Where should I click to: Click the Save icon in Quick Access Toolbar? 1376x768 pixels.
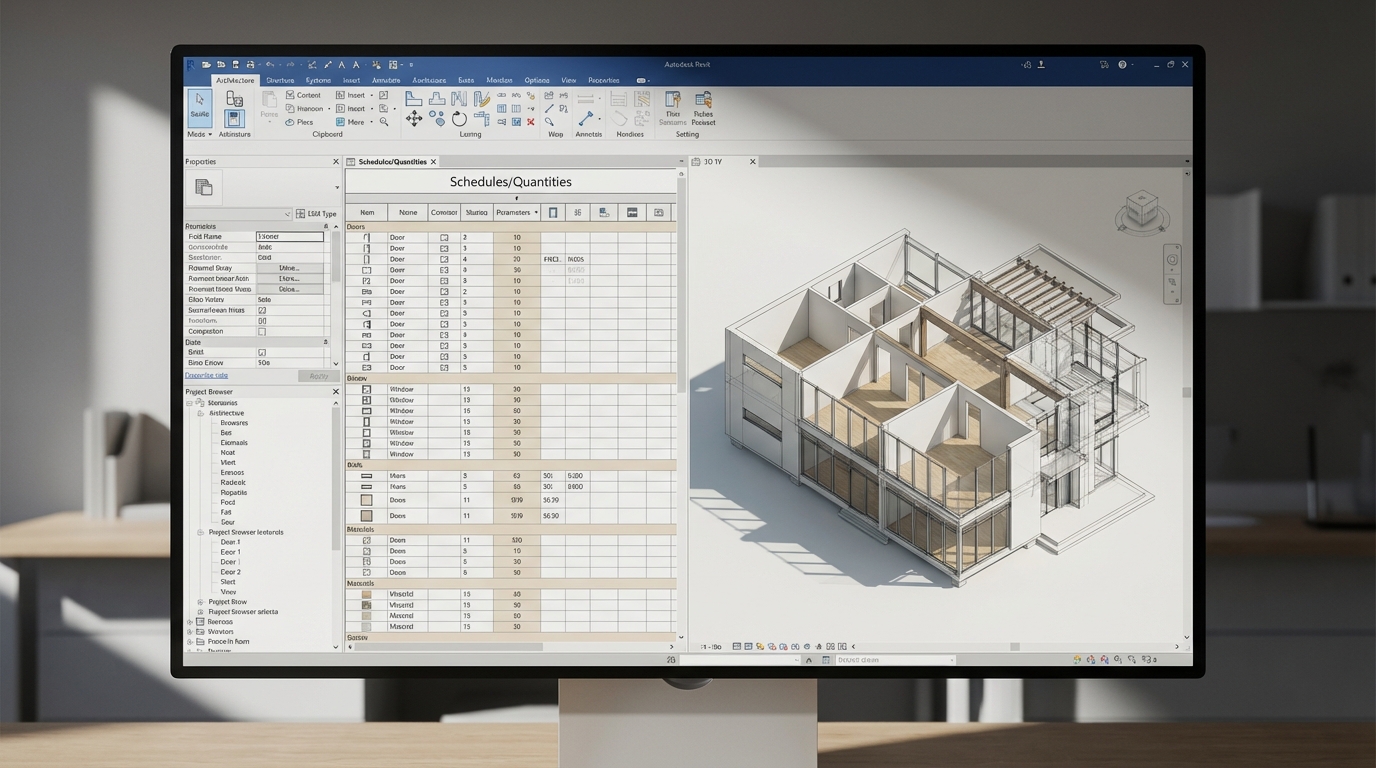point(234,63)
